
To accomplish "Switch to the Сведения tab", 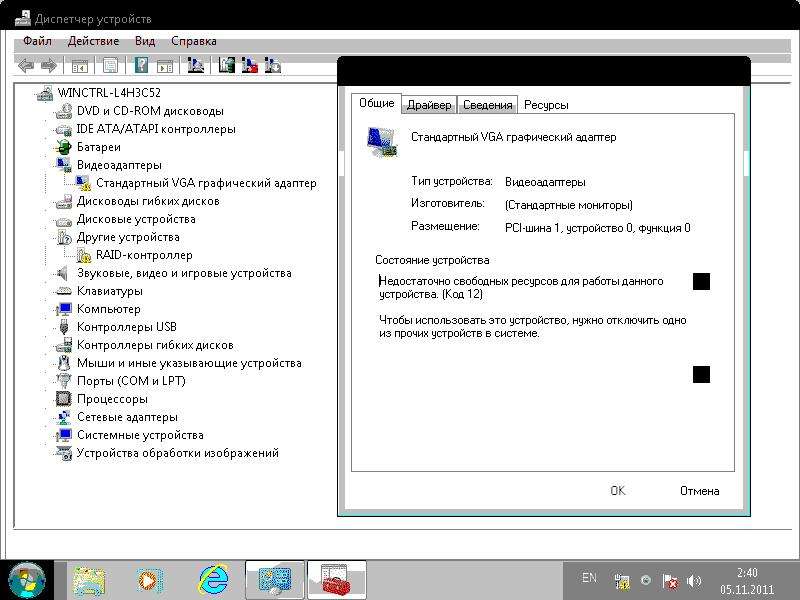I will point(488,105).
